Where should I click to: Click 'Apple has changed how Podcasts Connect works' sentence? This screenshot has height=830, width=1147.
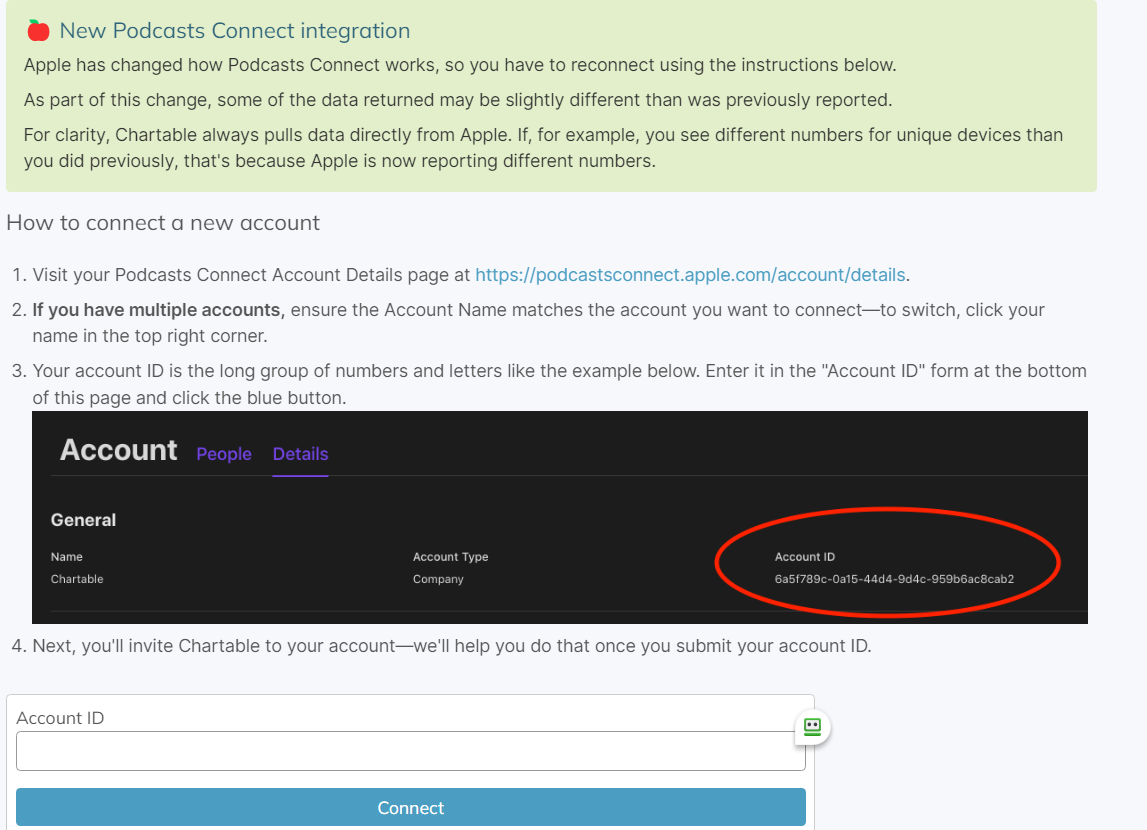(x=460, y=65)
